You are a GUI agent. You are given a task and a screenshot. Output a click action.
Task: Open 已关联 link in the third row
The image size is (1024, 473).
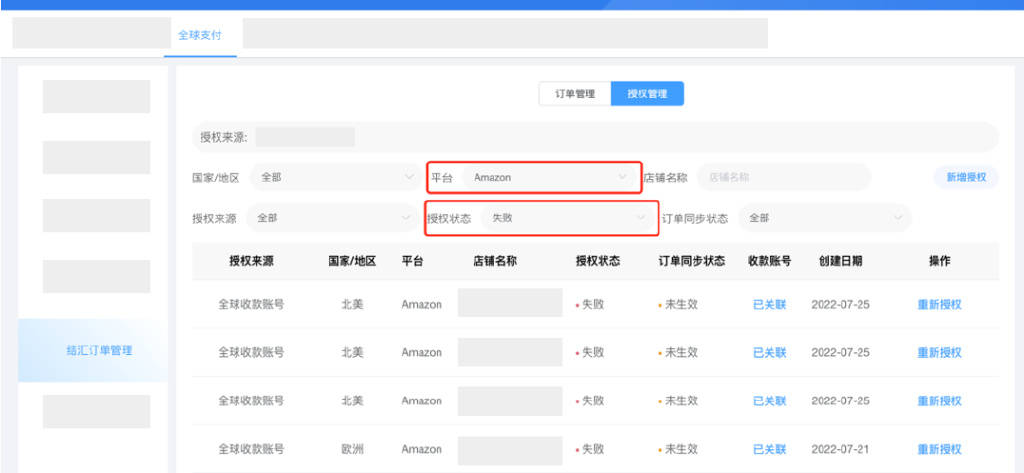[x=769, y=401]
